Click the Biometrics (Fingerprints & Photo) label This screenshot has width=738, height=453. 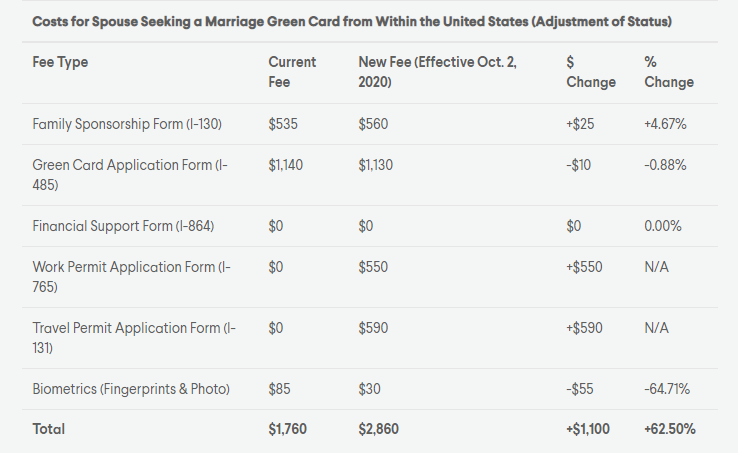tap(131, 389)
